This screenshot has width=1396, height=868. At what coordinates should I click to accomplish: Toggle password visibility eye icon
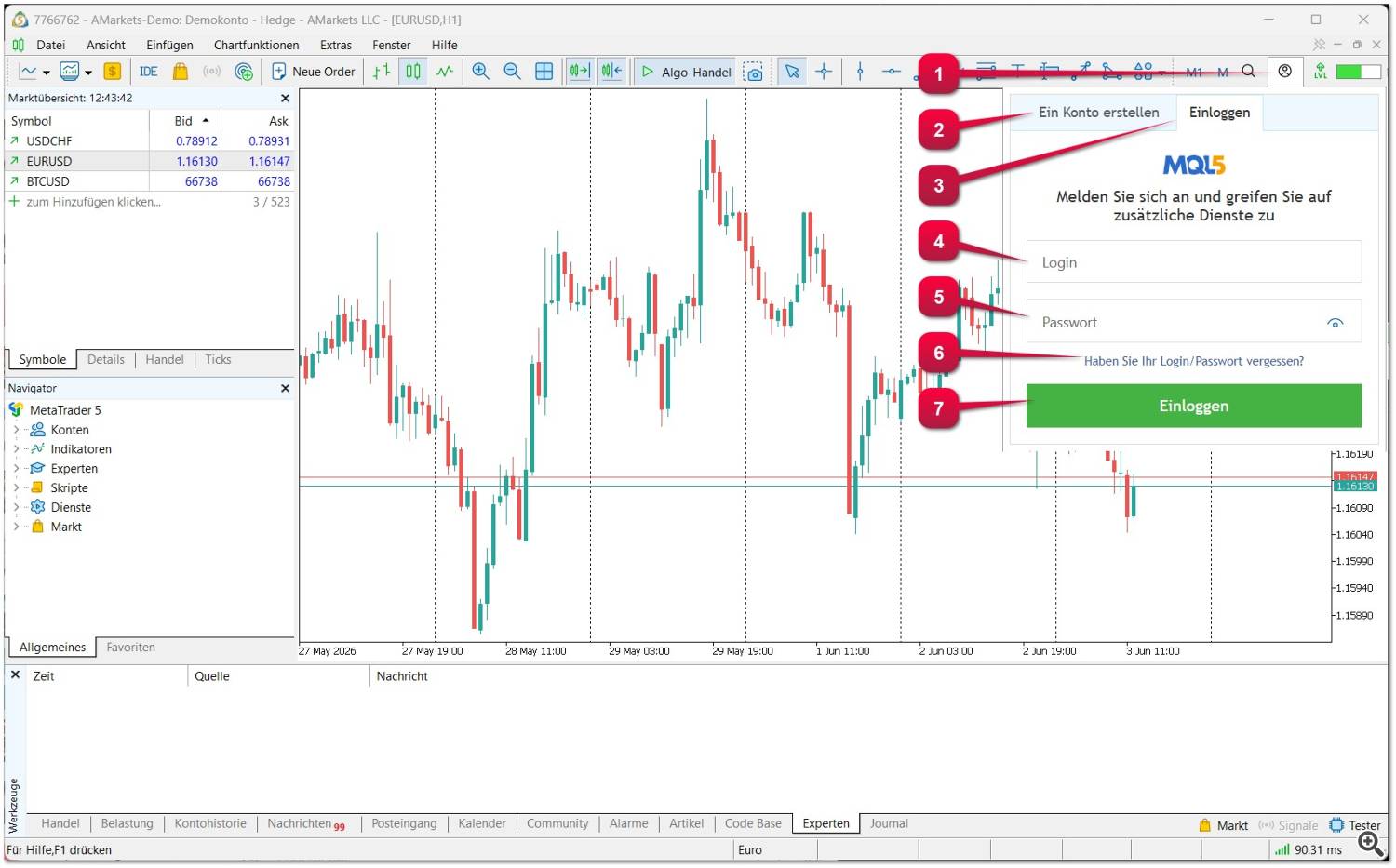pos(1335,323)
